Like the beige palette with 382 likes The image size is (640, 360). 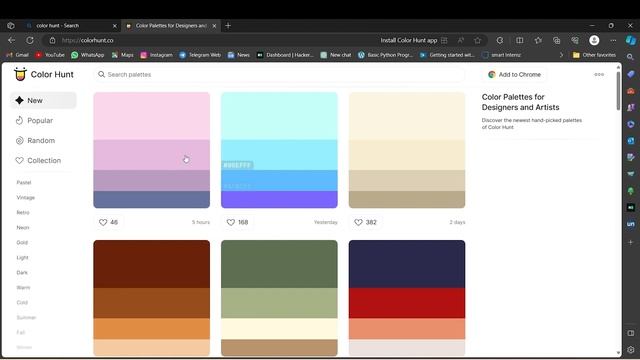click(365, 222)
